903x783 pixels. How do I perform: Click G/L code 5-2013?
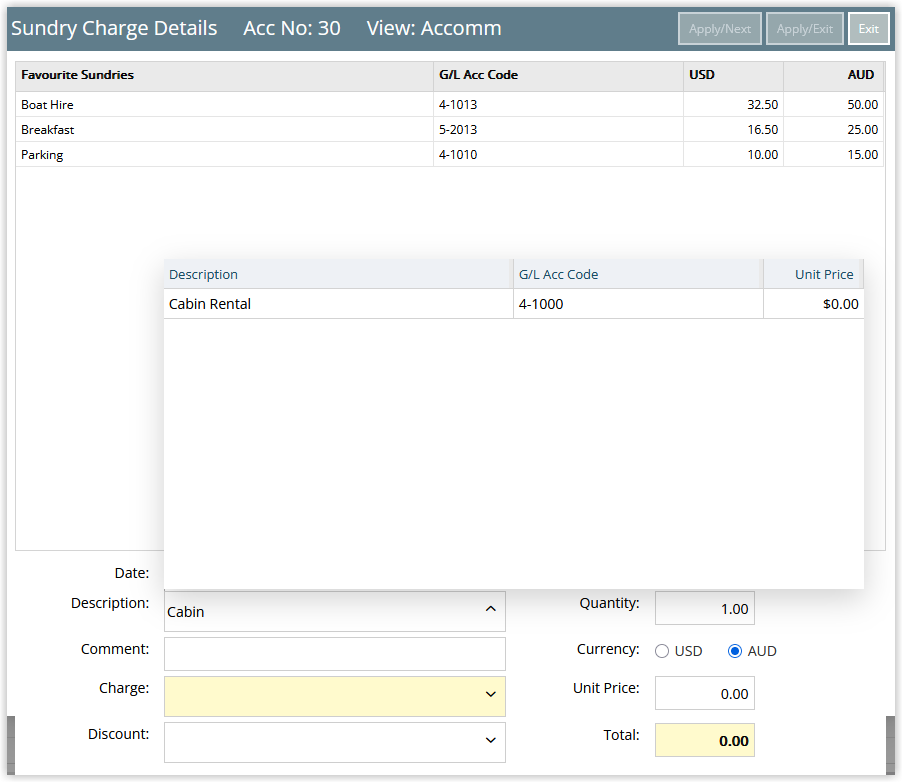(x=458, y=130)
